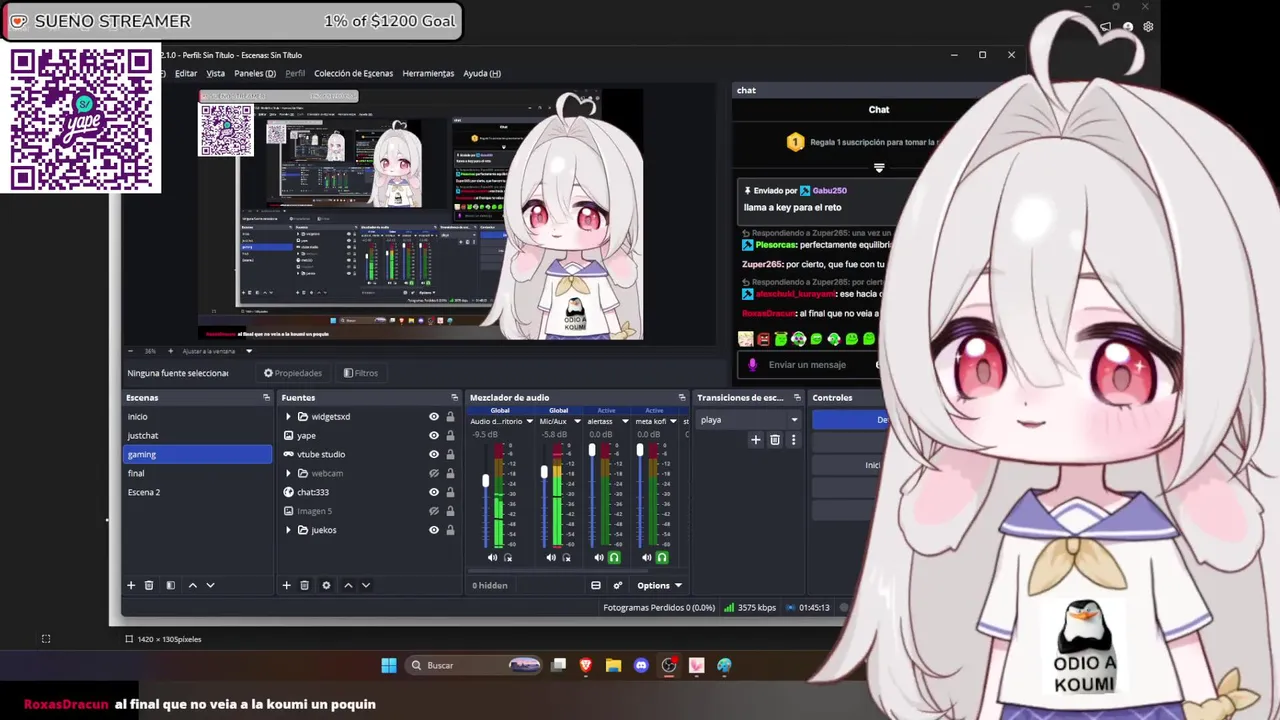The width and height of the screenshot is (1280, 720).
Task: Add a new source in Fuentes panel
Action: [x=286, y=585]
